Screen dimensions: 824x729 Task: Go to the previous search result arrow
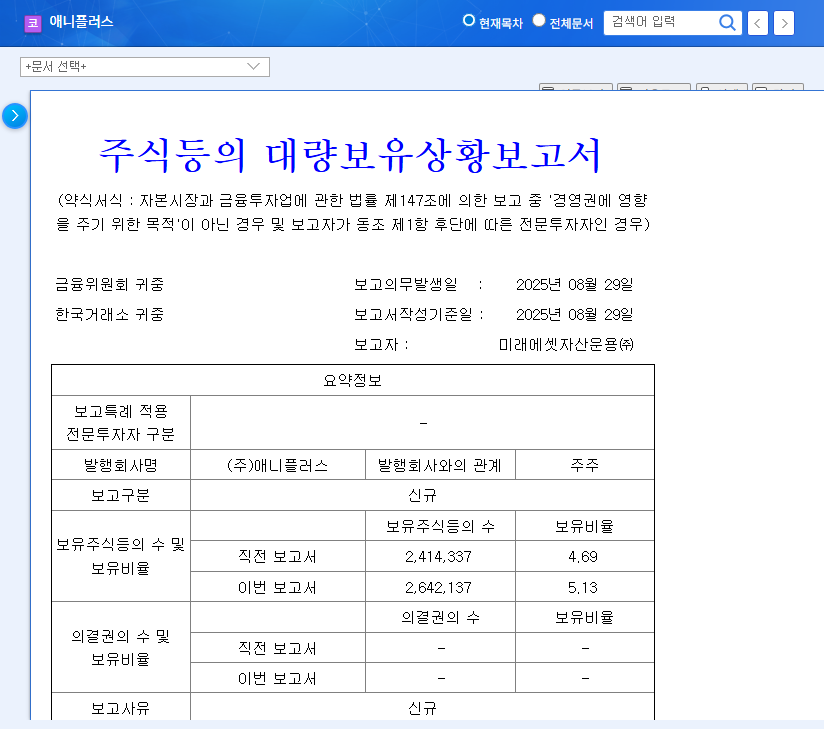click(x=757, y=23)
